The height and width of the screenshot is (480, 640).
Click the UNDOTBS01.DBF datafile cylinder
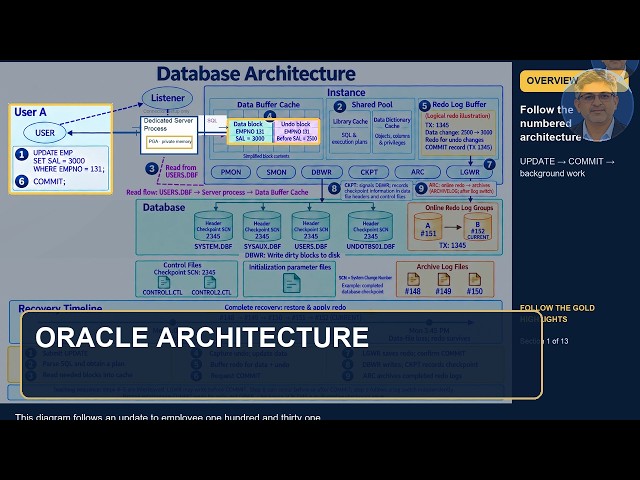pos(371,227)
